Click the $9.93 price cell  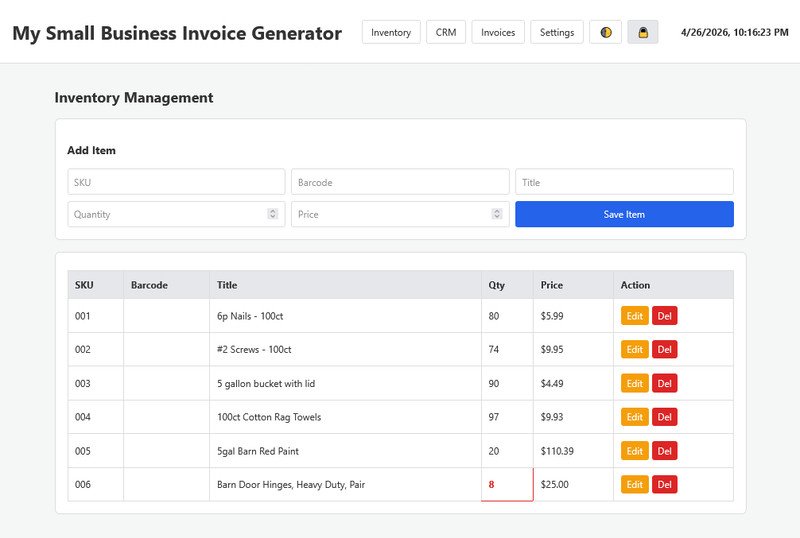573,417
